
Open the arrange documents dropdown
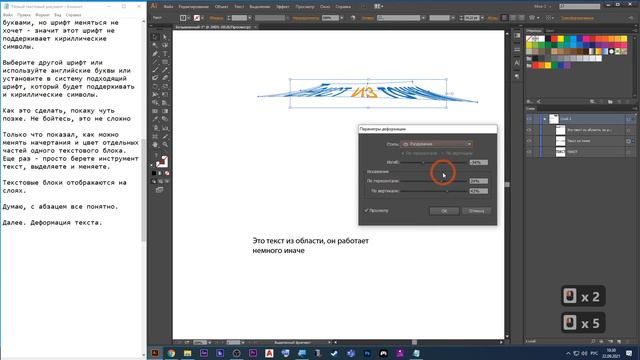pyautogui.click(x=378, y=6)
